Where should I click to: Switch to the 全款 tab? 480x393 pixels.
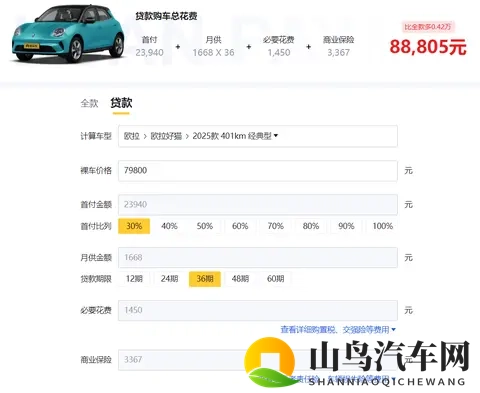click(89, 103)
